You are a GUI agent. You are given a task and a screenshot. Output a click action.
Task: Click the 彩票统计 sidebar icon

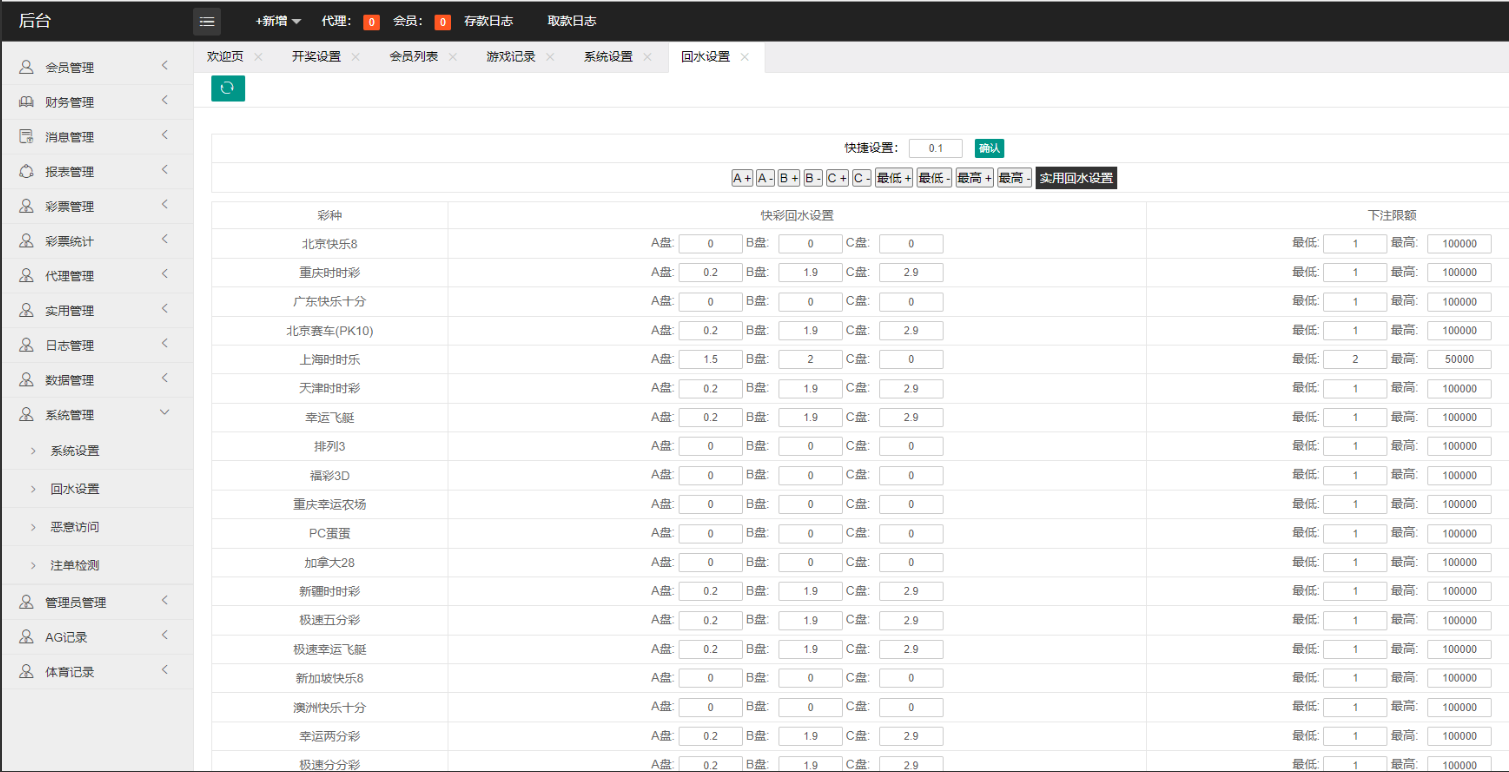click(26, 241)
